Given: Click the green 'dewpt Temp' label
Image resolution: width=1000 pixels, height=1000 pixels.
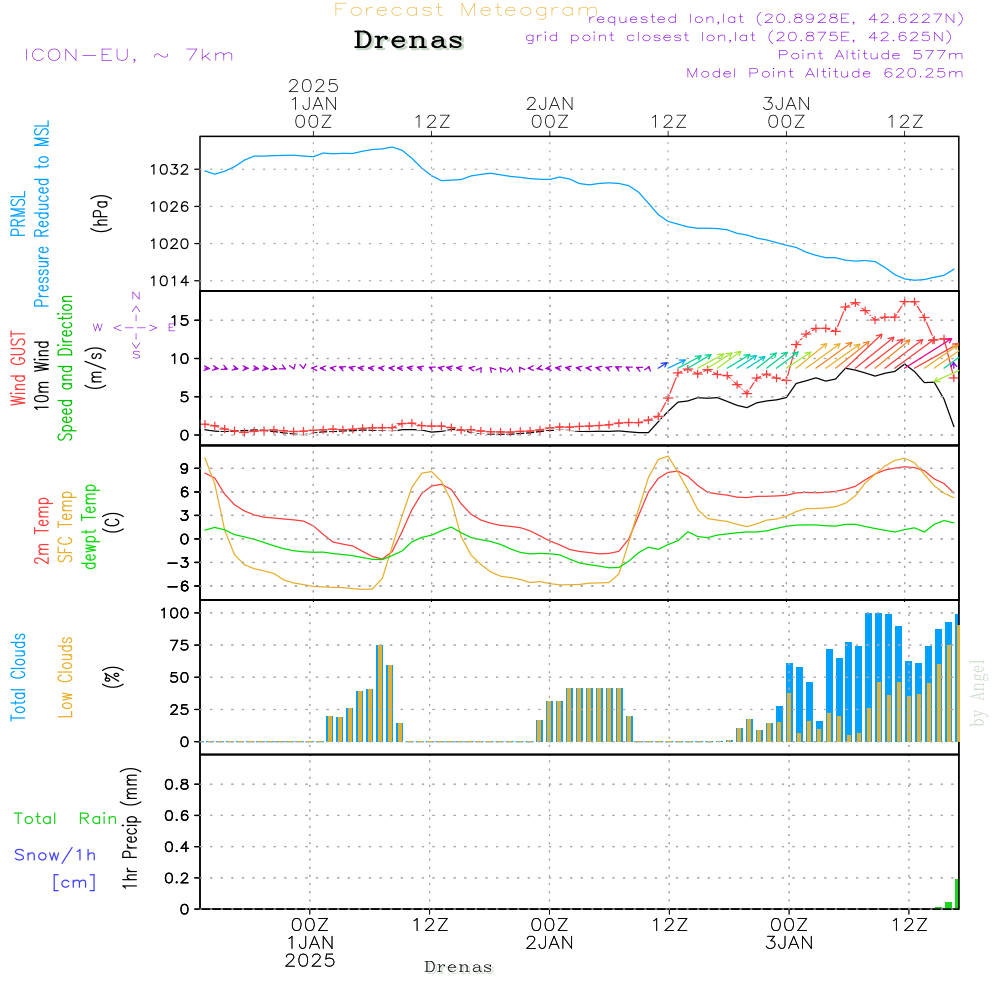Looking at the screenshot, I should 90,526.
